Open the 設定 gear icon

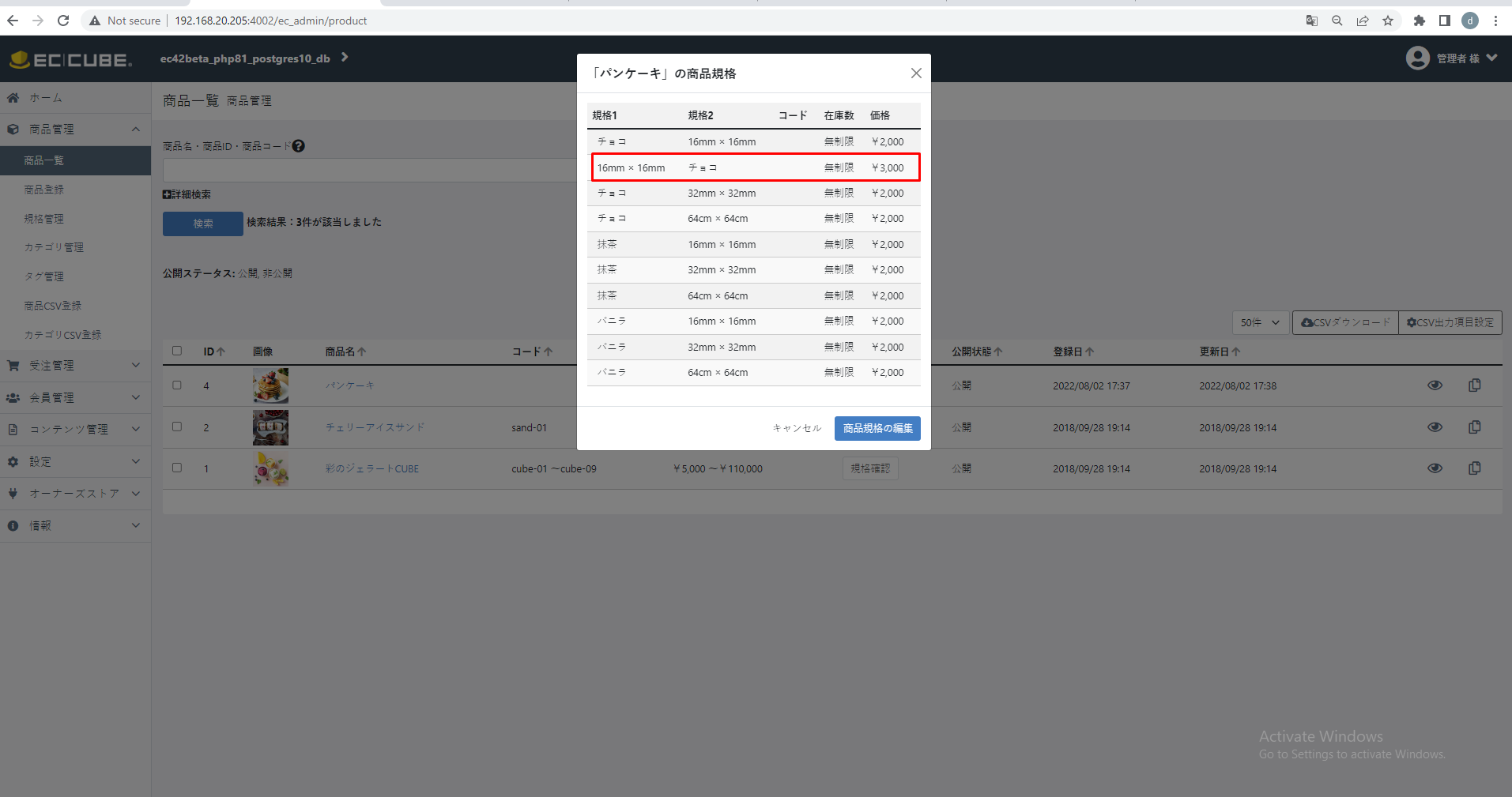pos(13,461)
